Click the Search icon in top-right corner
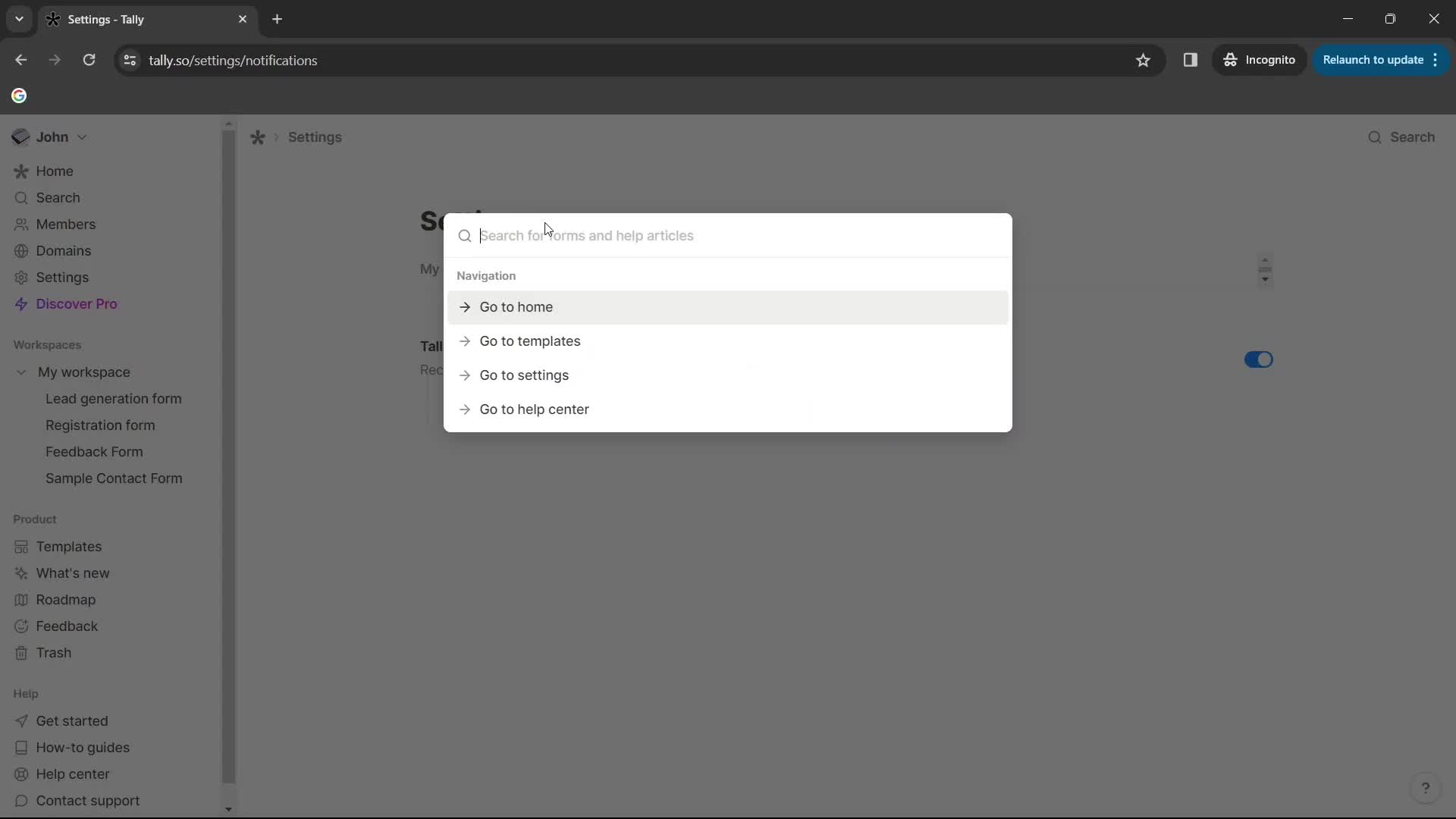 point(1376,137)
